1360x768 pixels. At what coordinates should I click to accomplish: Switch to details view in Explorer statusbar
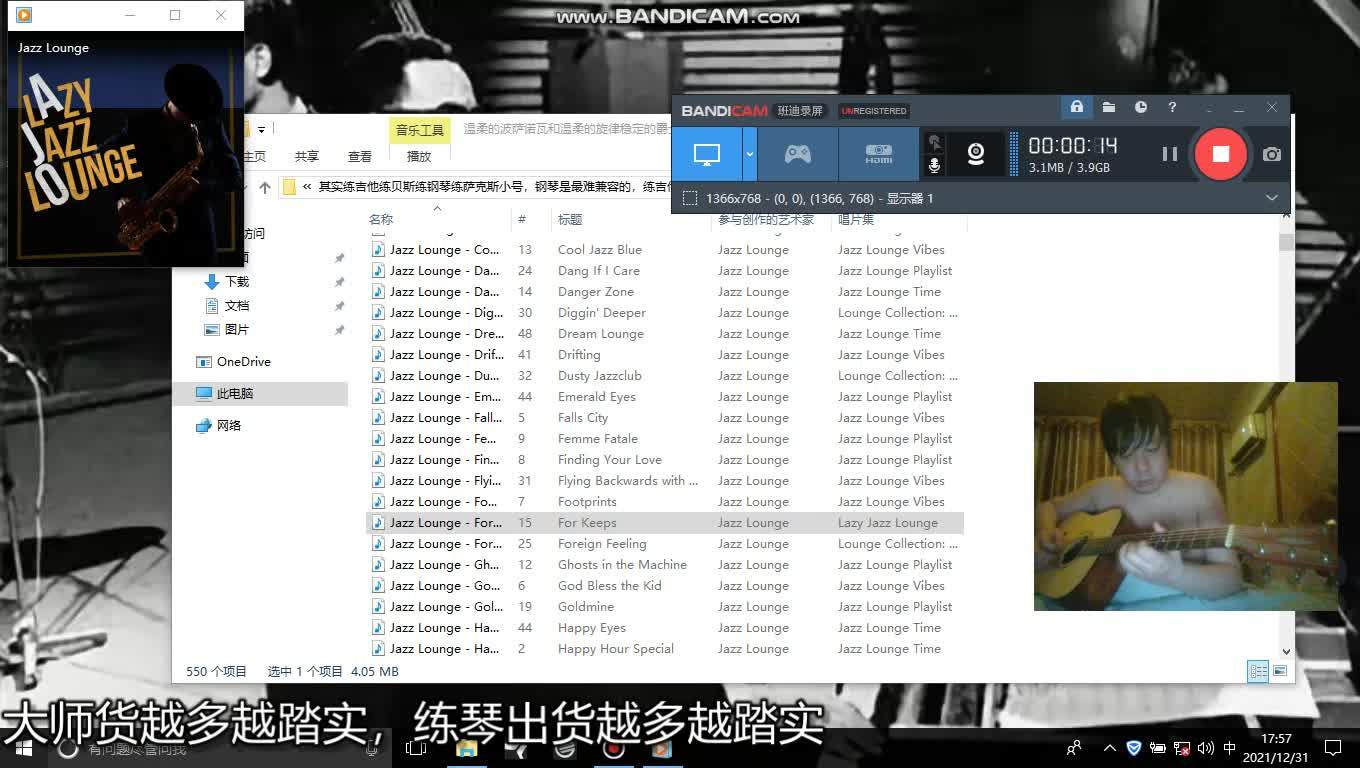1257,671
